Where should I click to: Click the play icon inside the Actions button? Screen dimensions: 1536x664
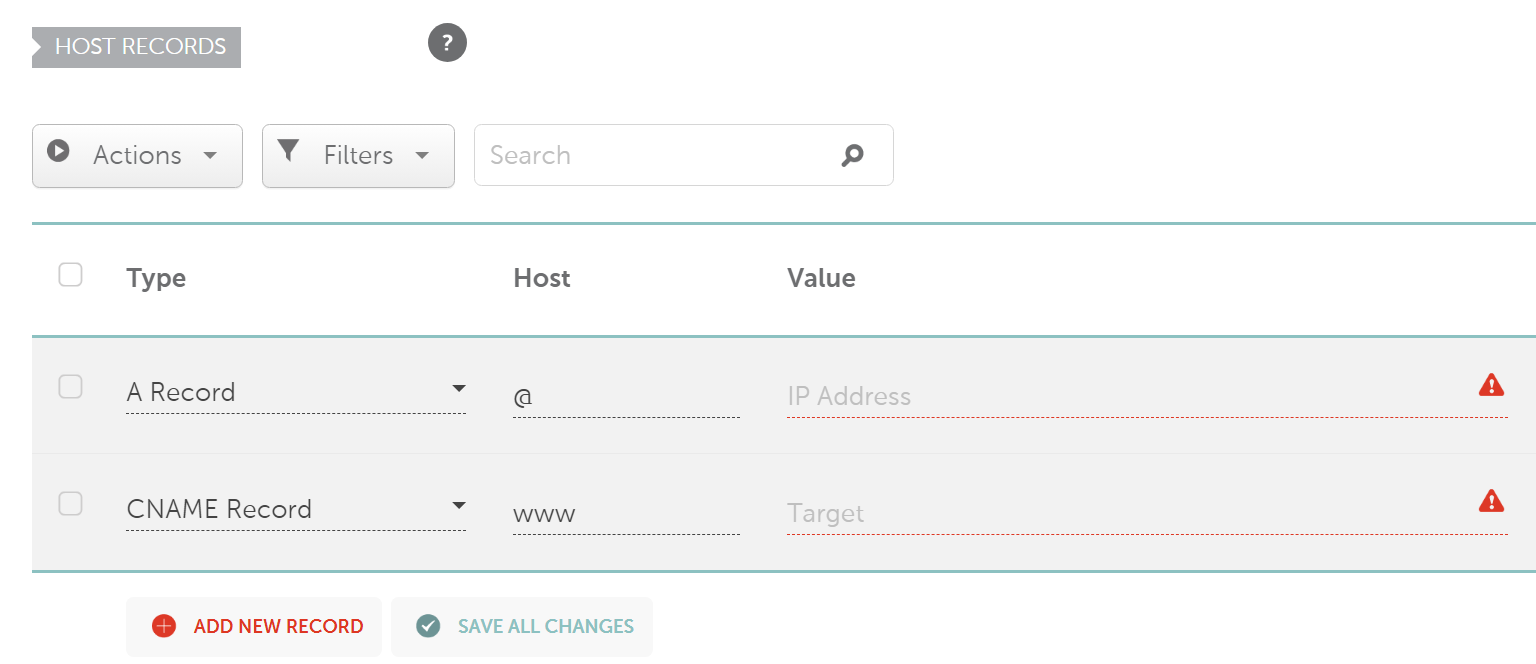point(60,152)
